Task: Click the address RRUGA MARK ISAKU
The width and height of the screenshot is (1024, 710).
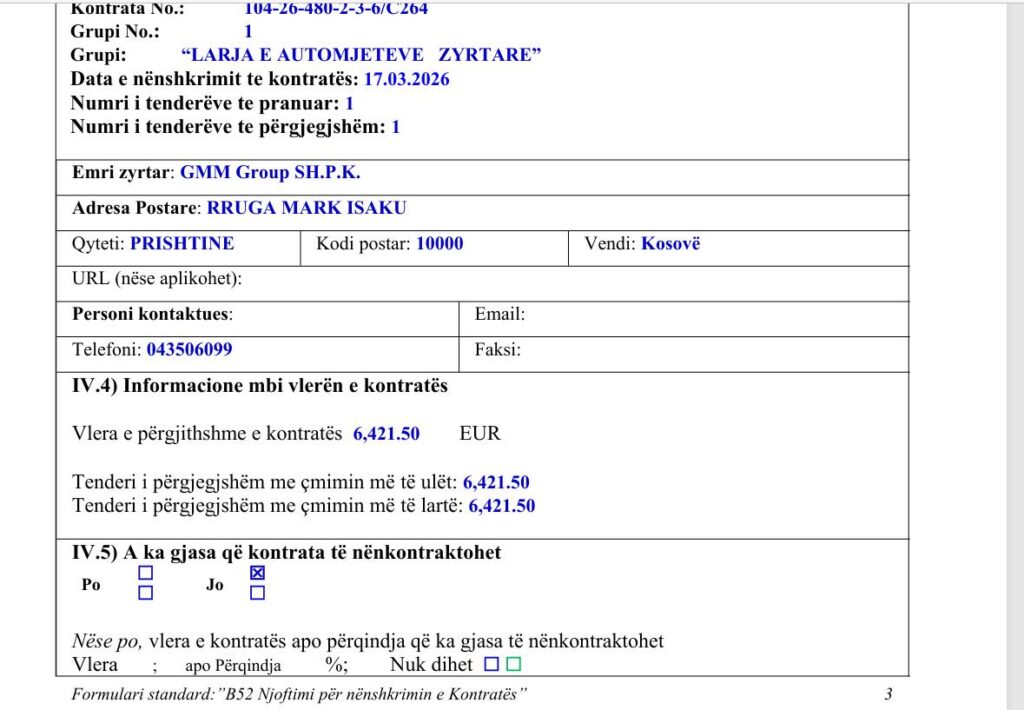Action: click(306, 208)
